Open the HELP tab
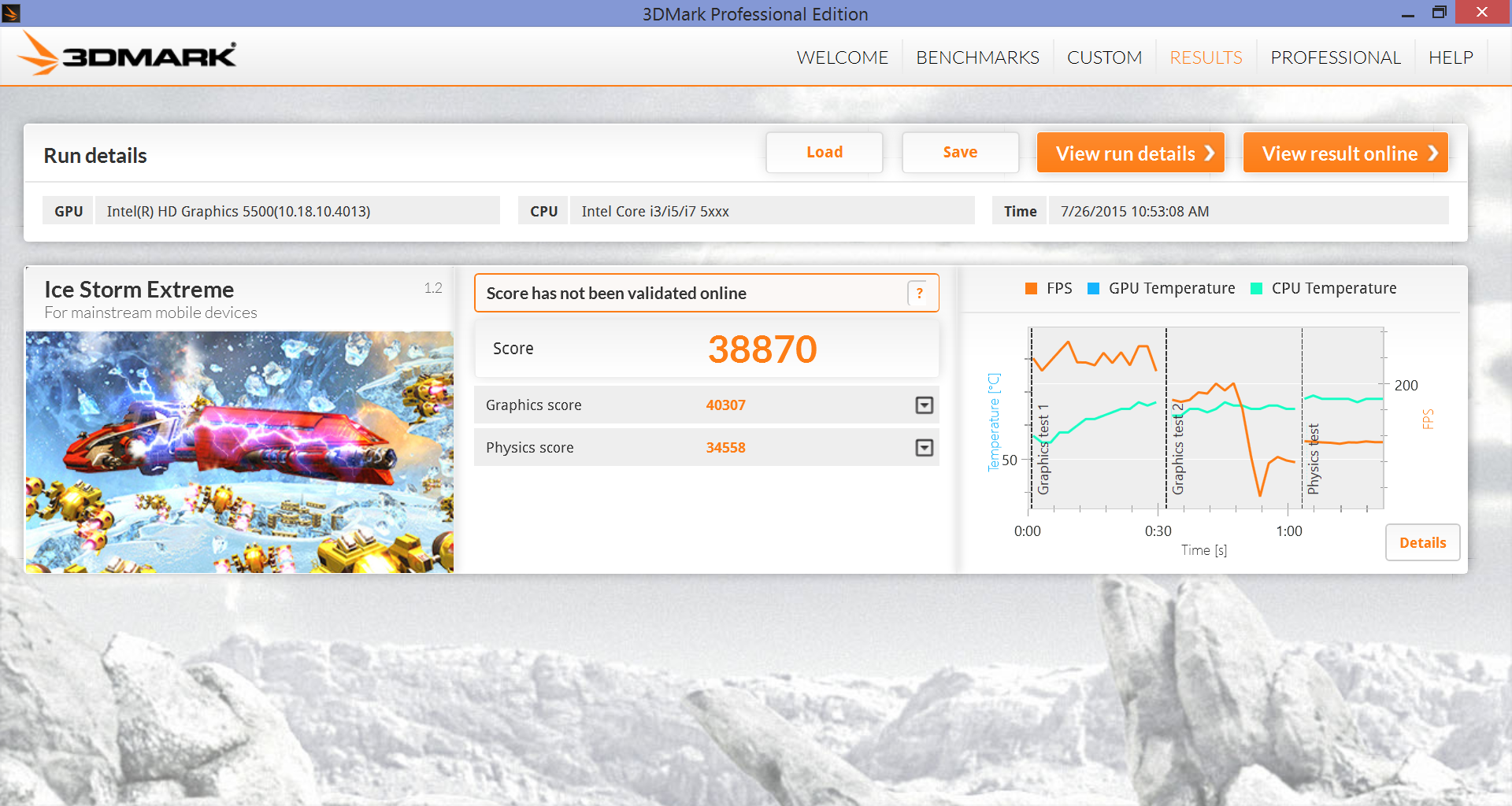This screenshot has width=1512, height=806. (1451, 57)
